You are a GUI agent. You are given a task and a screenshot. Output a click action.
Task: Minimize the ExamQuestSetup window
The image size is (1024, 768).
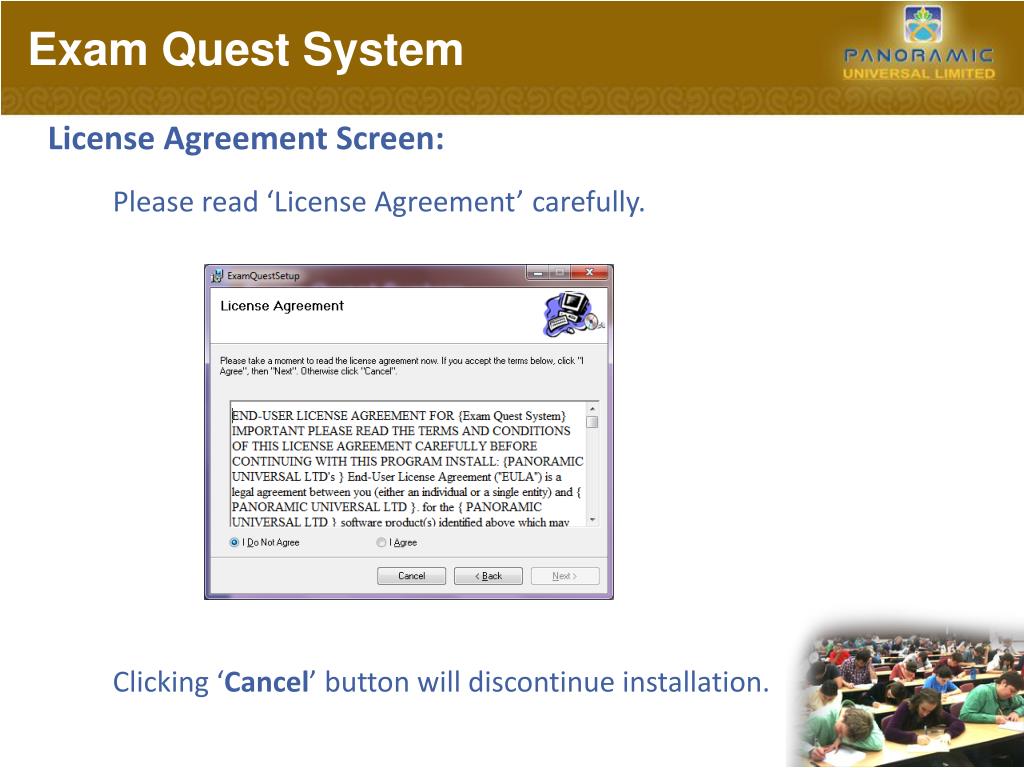[538, 272]
